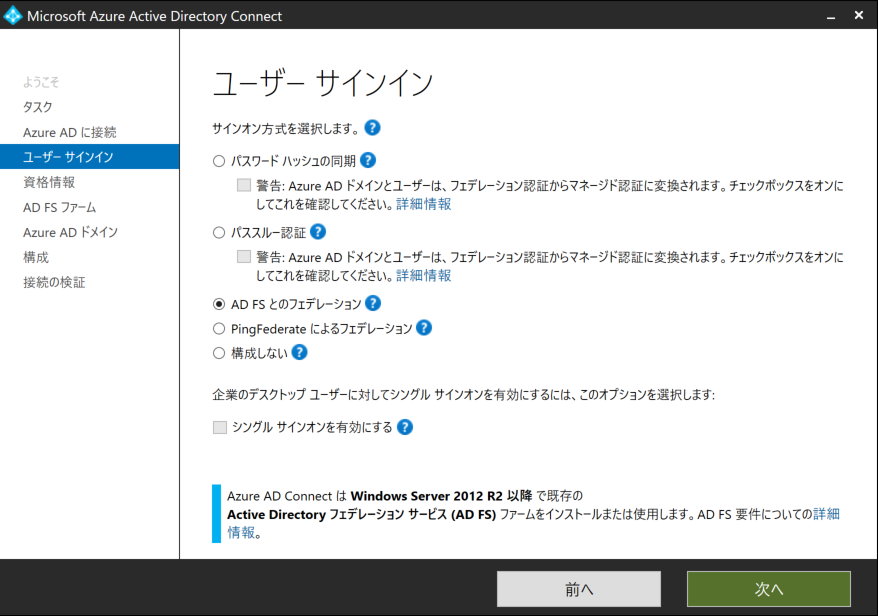Open AD FS 要件 詳細情報 link
The width and height of the screenshot is (878, 616).
(826, 514)
